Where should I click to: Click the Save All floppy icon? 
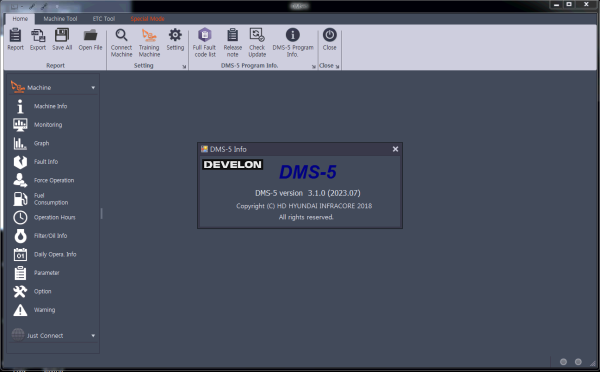62,35
